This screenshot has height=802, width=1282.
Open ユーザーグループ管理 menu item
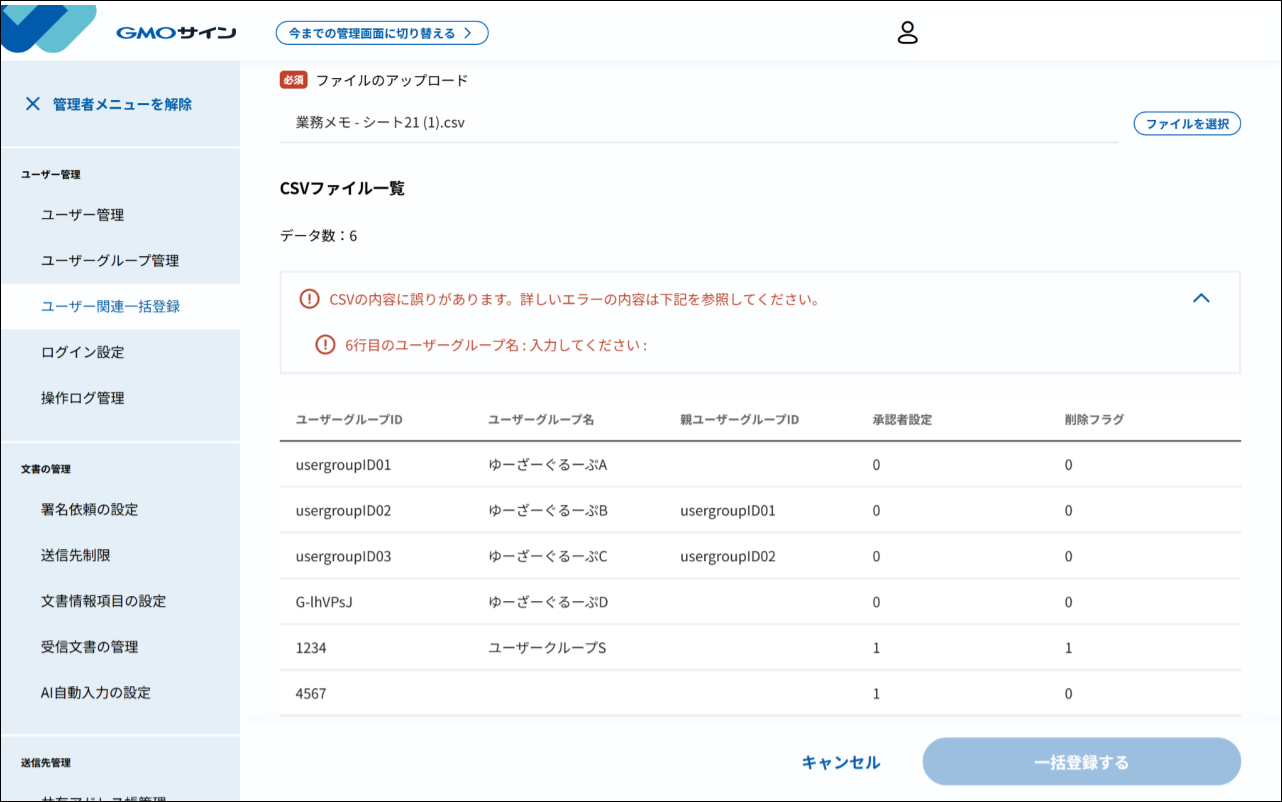click(x=110, y=261)
